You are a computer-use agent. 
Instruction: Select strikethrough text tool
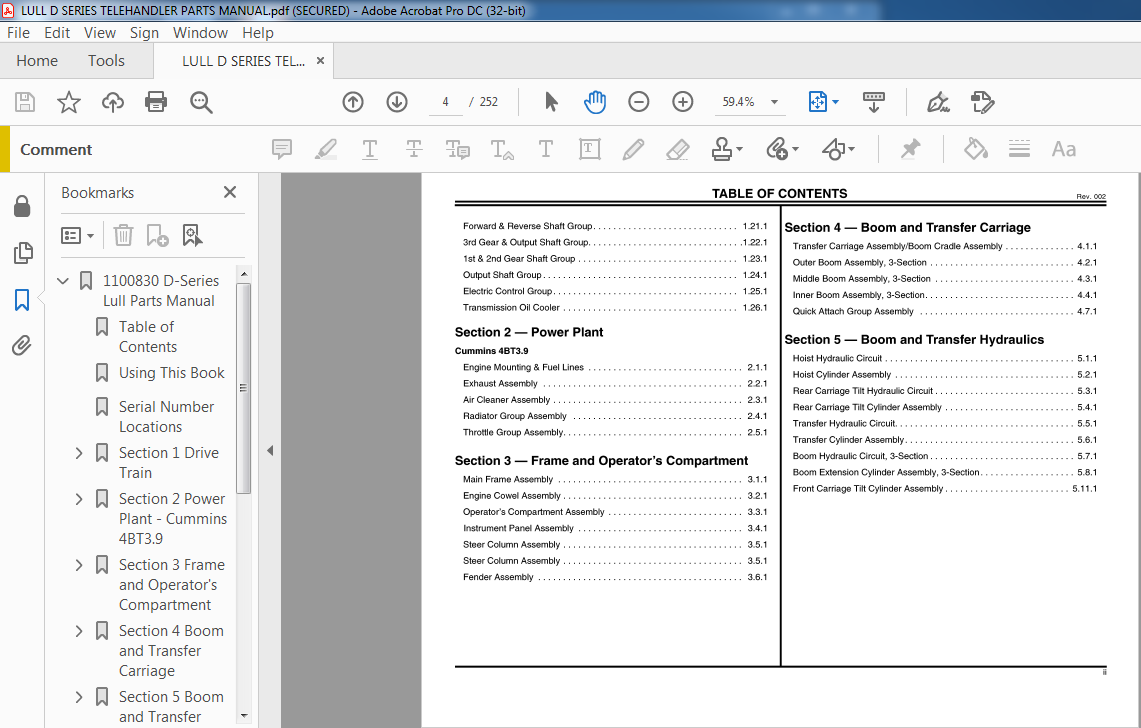coord(413,149)
